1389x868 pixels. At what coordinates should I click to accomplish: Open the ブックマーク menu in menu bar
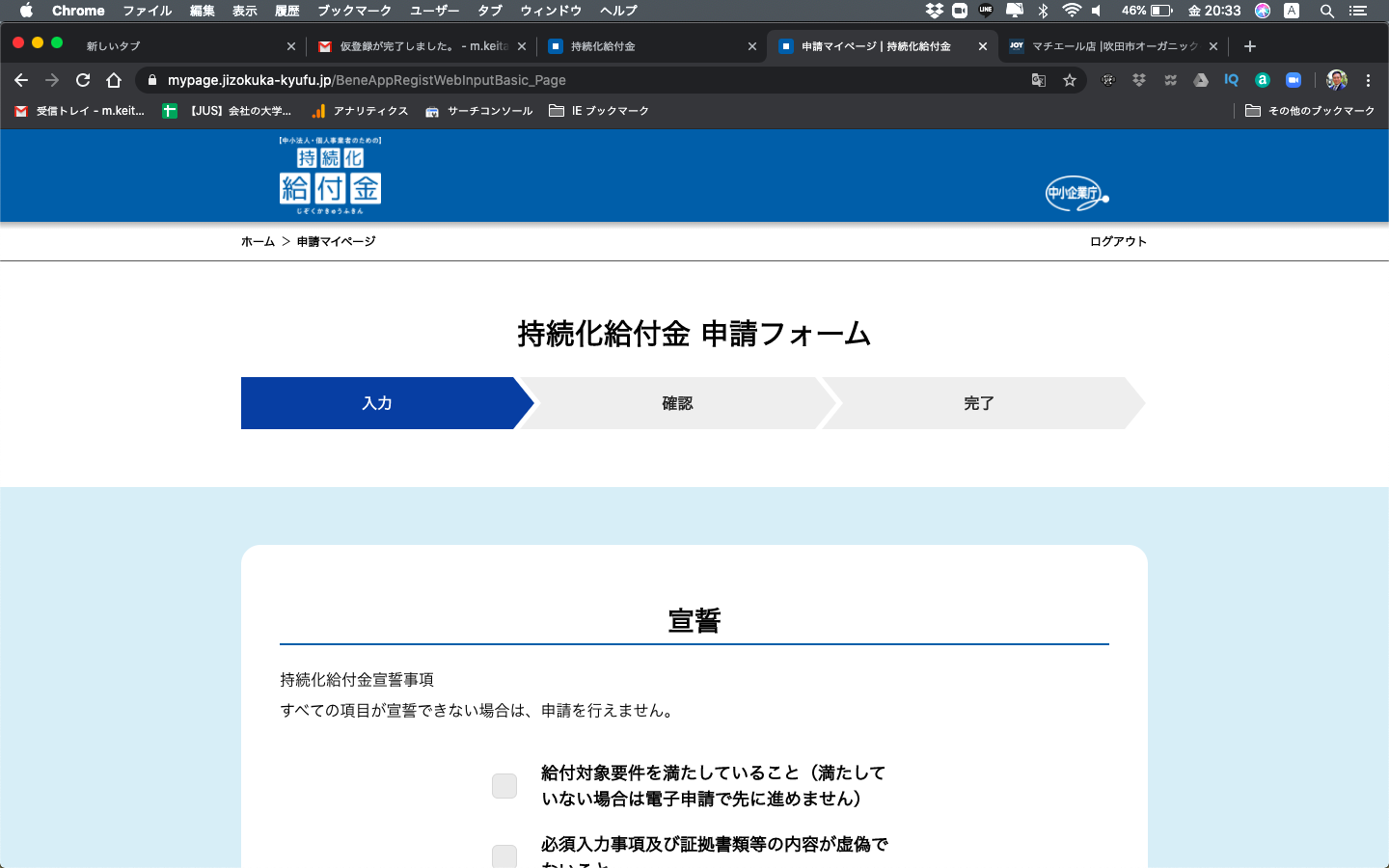[x=354, y=11]
